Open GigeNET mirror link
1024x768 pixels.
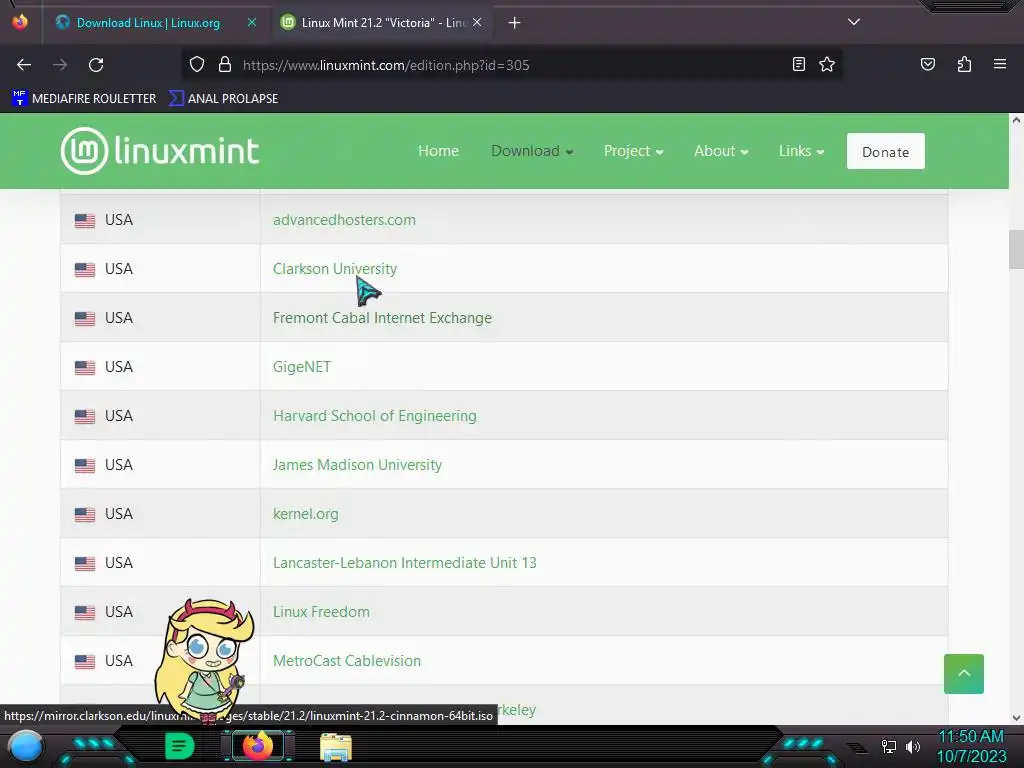[302, 367]
